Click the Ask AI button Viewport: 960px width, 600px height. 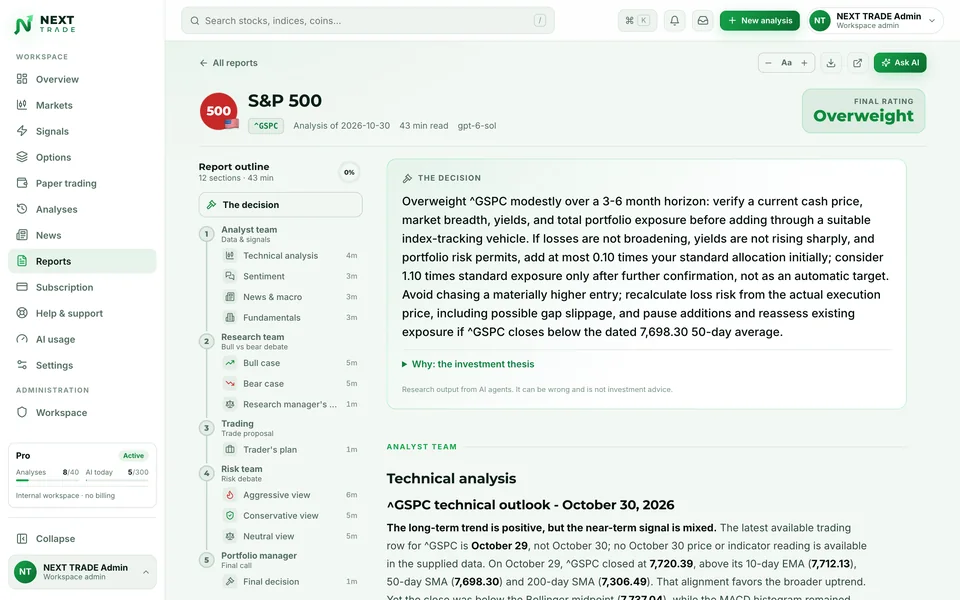point(900,62)
